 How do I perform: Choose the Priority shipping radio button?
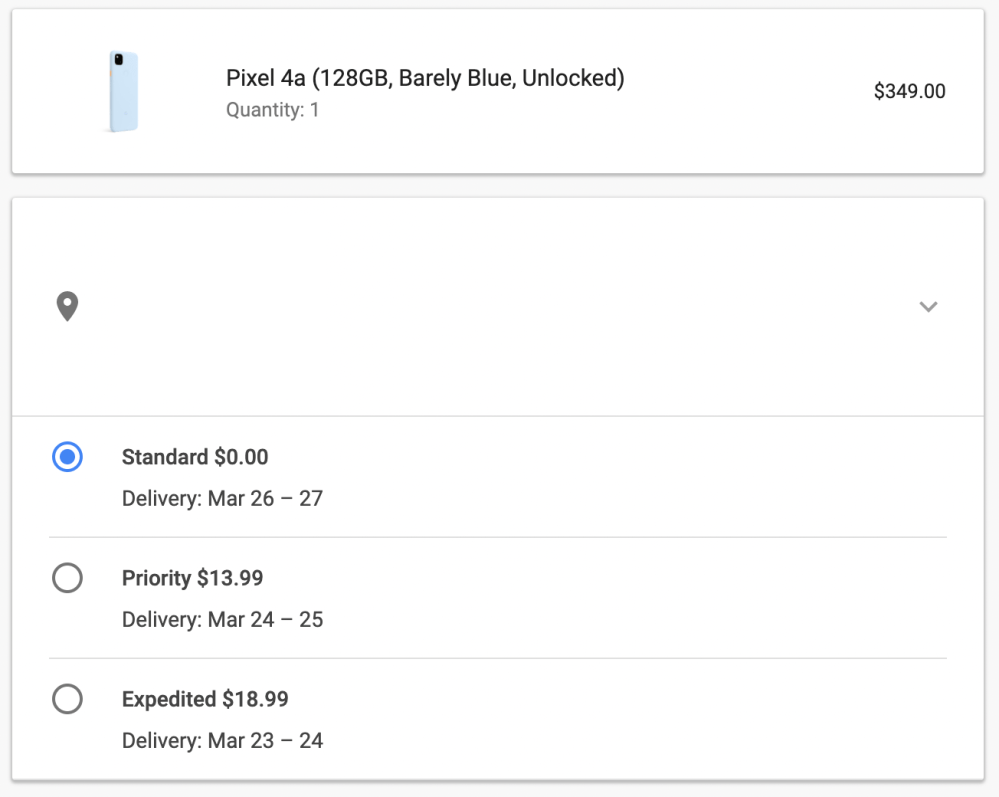pos(67,578)
